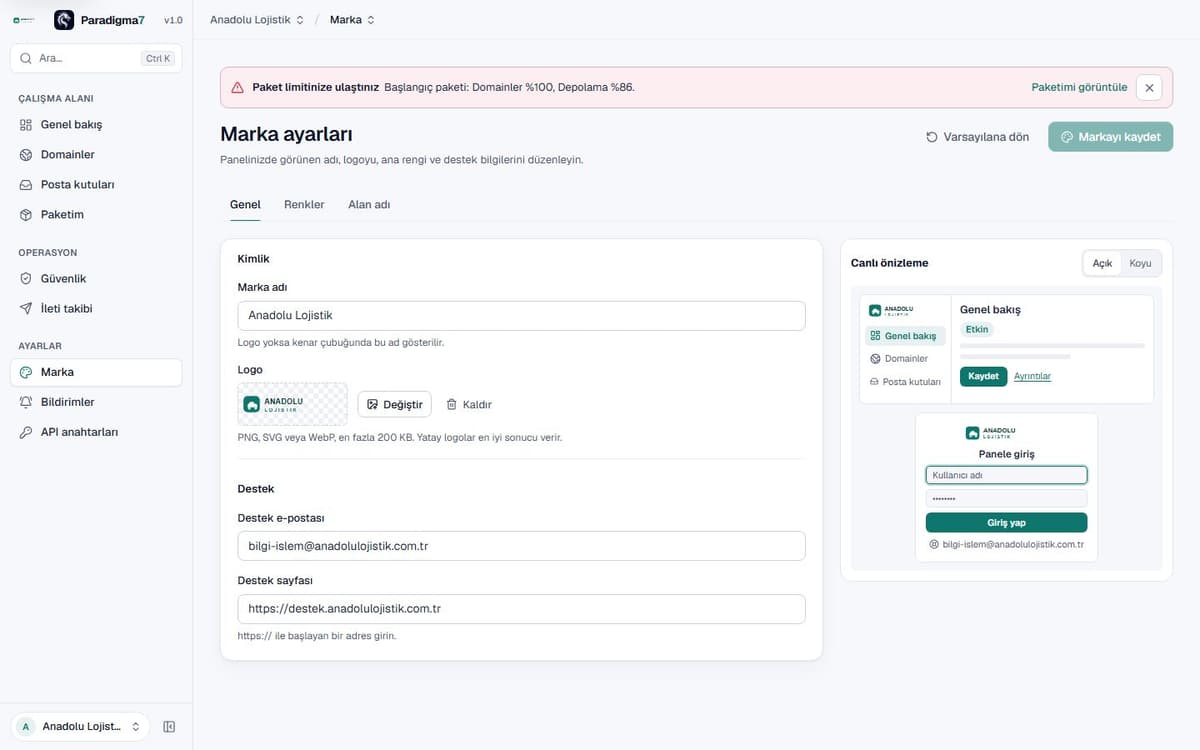1200x750 pixels.
Task: Select the Genel tab
Action: 245,204
